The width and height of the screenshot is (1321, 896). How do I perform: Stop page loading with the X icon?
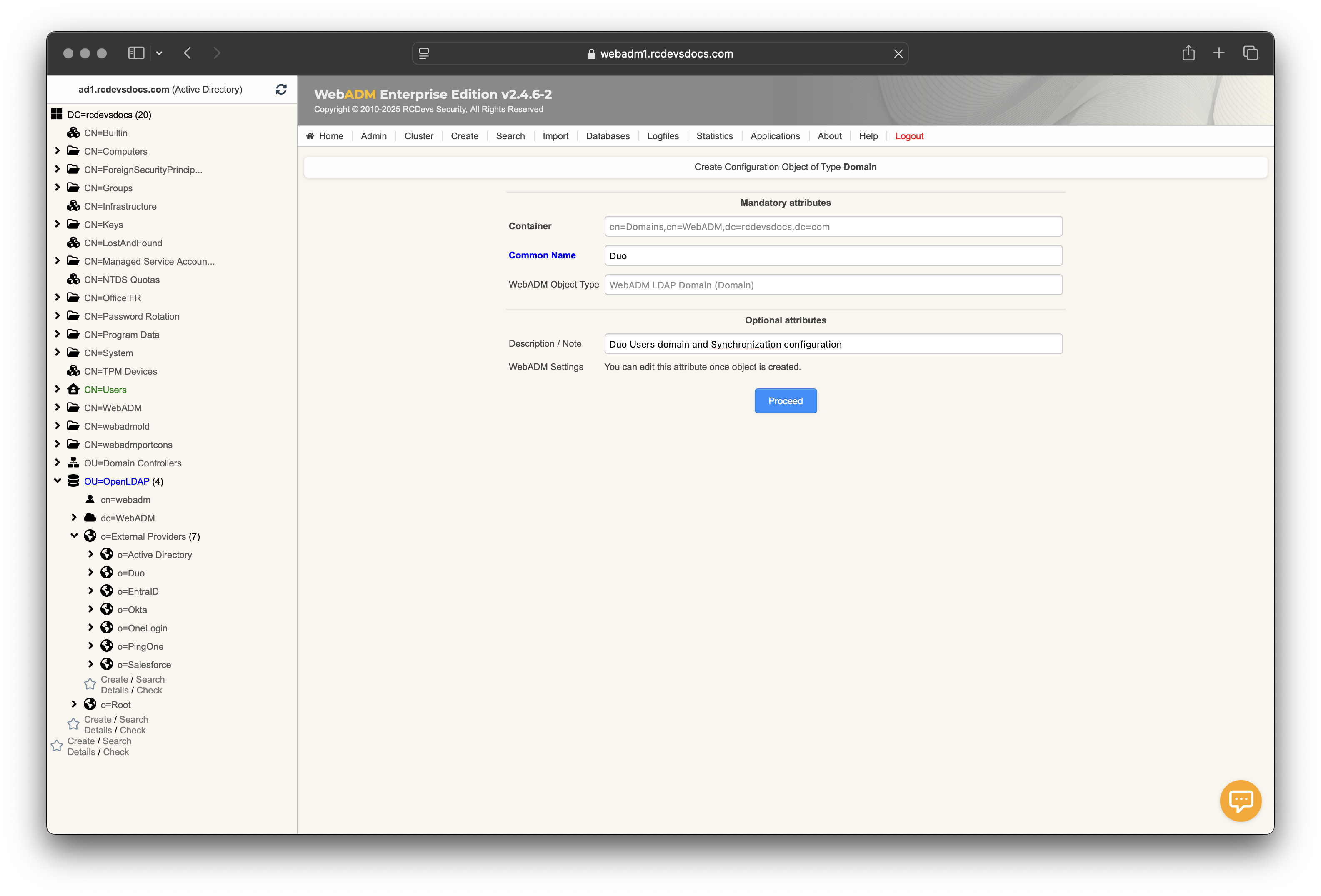tap(898, 53)
